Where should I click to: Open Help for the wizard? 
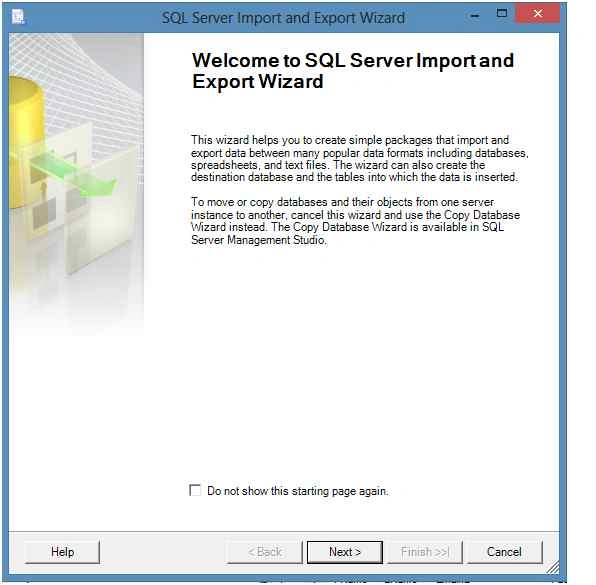(62, 552)
